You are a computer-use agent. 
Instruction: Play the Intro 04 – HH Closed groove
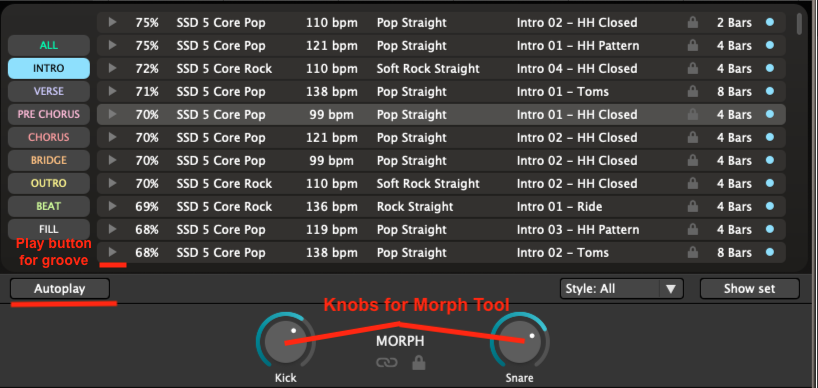pyautogui.click(x=112, y=68)
